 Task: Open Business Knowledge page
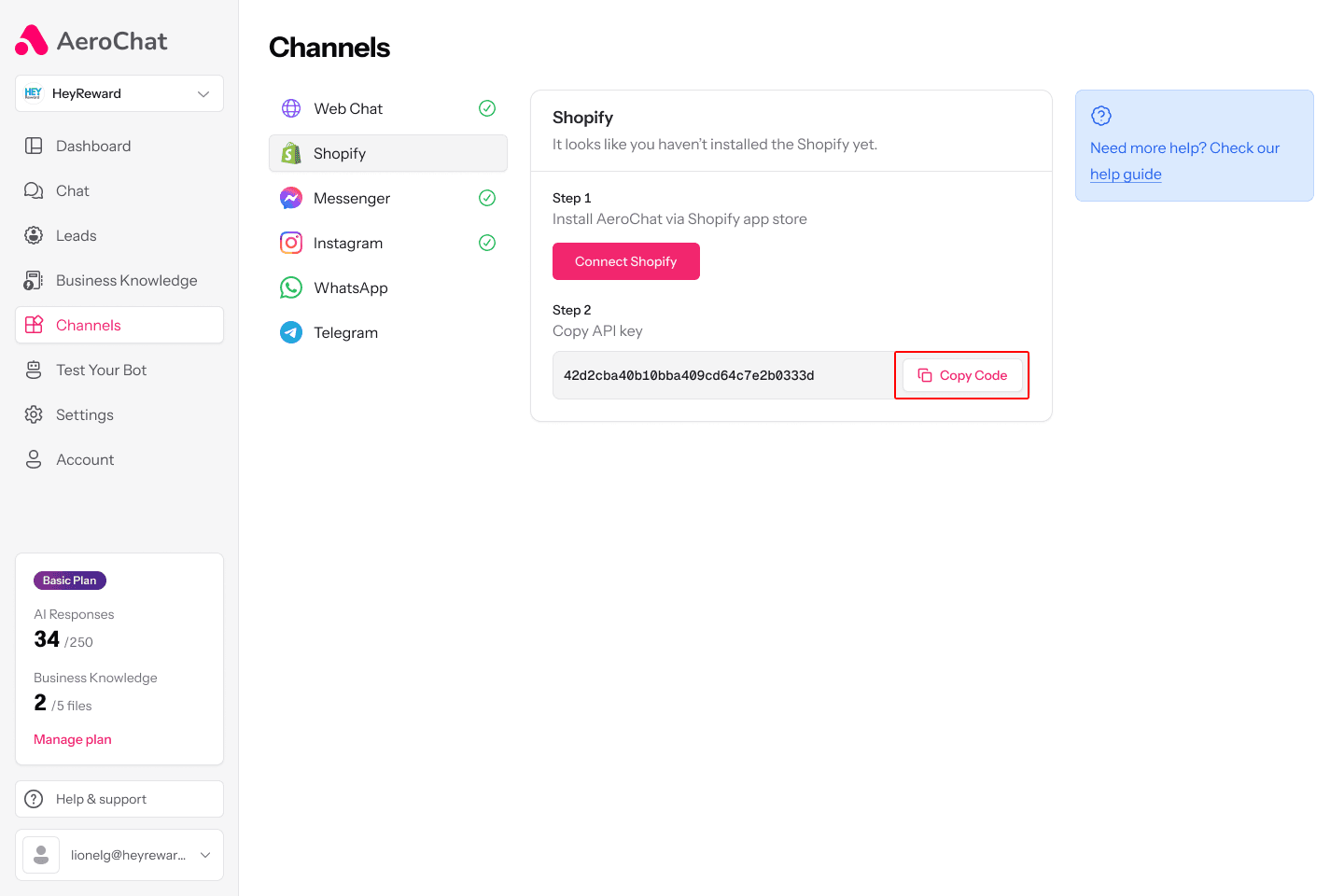119,280
